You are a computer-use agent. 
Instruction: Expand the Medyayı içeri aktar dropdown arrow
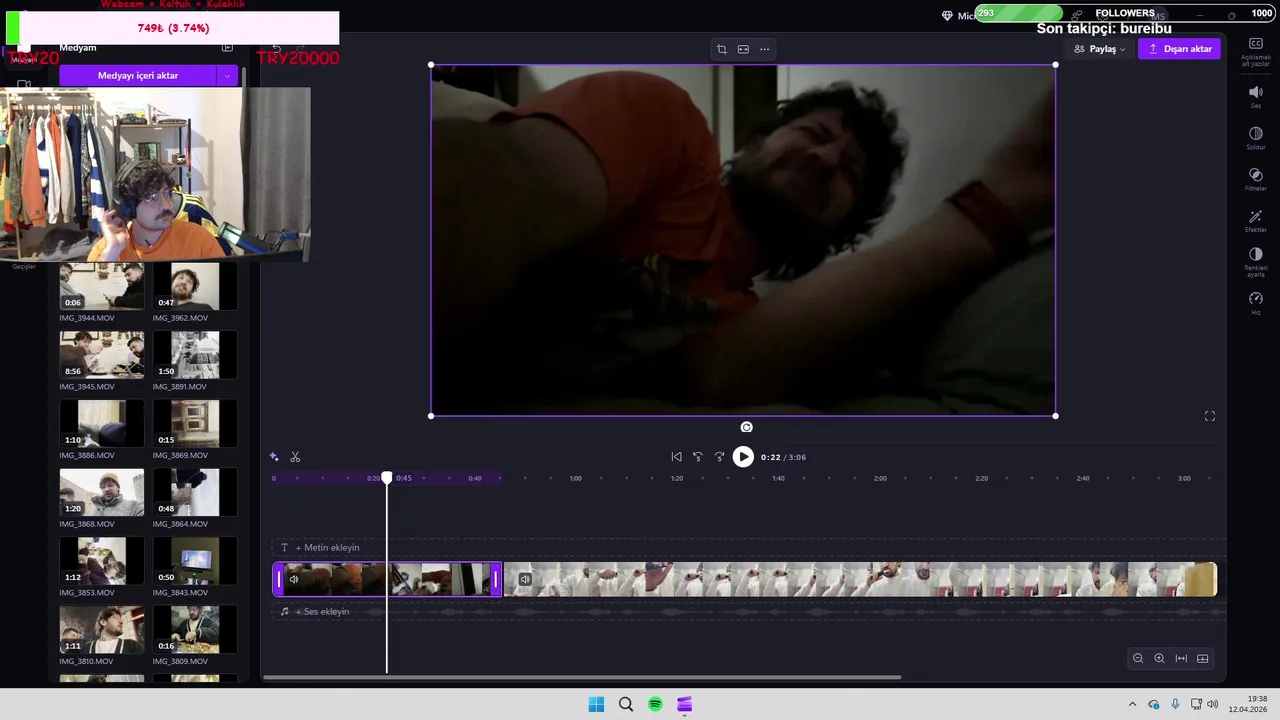tap(227, 76)
